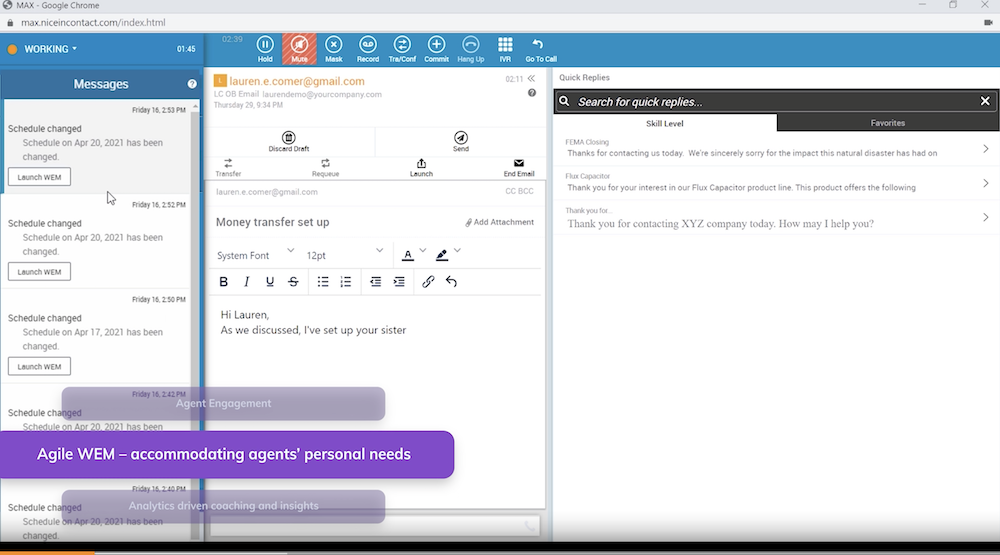The height and width of the screenshot is (555, 1000).
Task: Toggle underline formatting
Action: (x=270, y=281)
